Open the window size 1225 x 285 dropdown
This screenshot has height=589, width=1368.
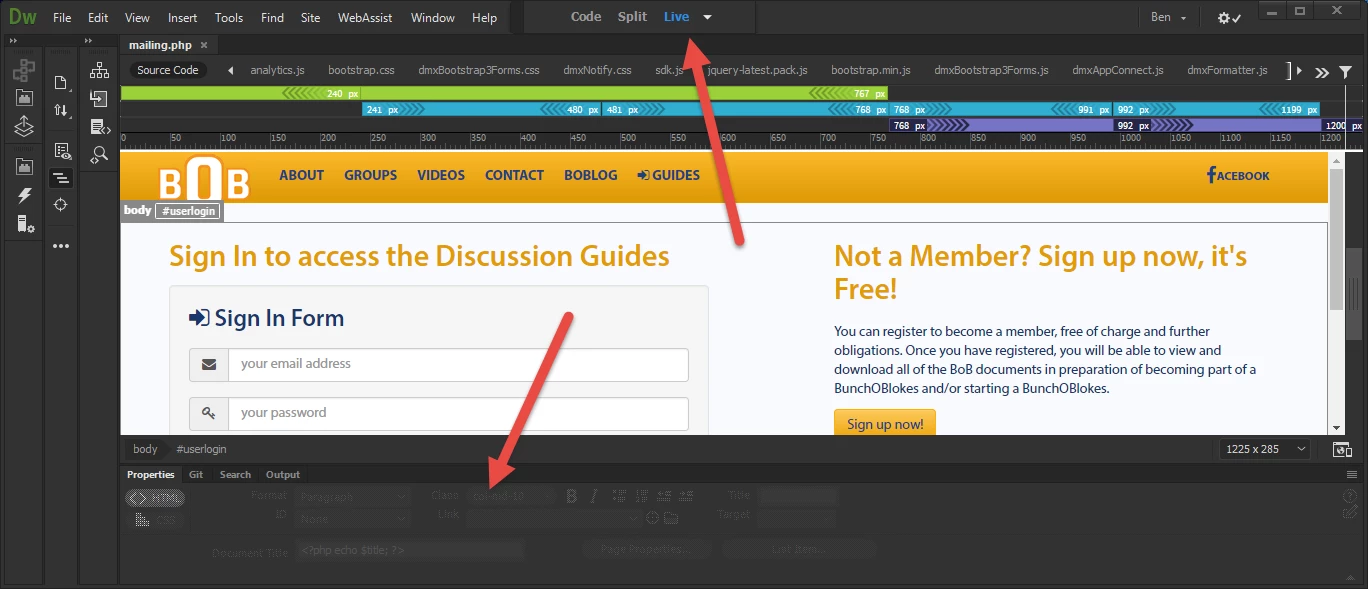coord(1264,450)
